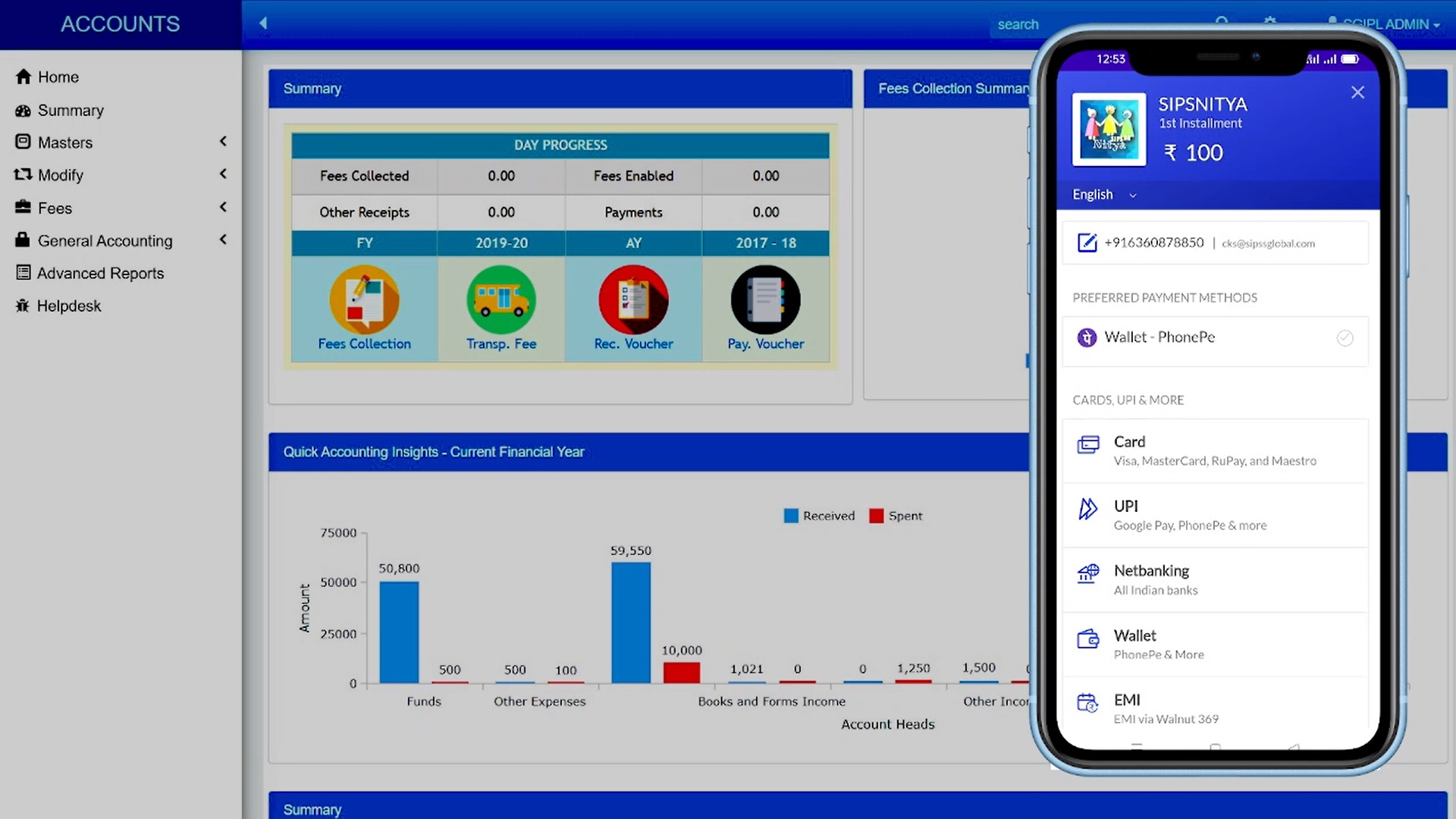This screenshot has width=1456, height=819.
Task: Click the Masters icon in the sidebar
Action: 24,142
